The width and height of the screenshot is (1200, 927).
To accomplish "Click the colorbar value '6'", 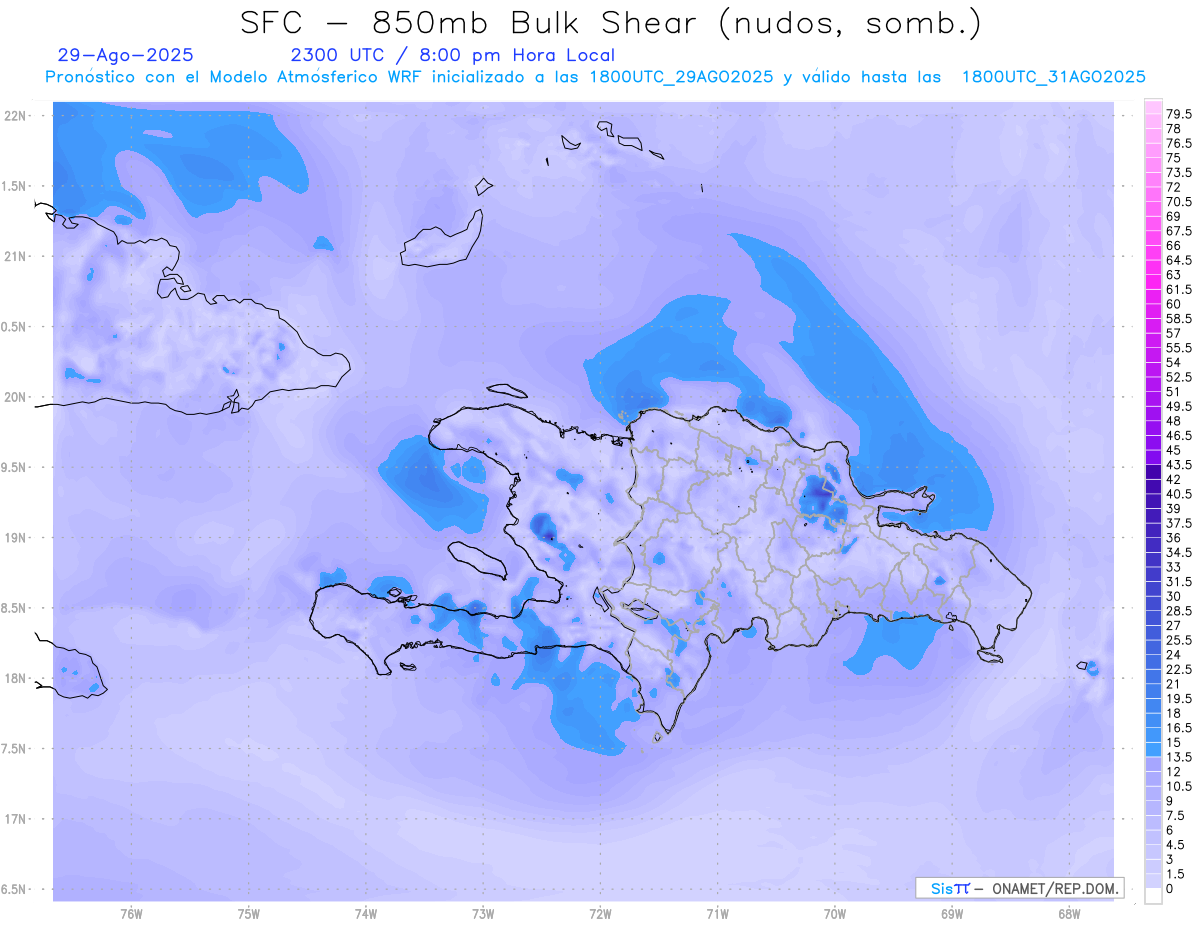I will click(x=1169, y=830).
